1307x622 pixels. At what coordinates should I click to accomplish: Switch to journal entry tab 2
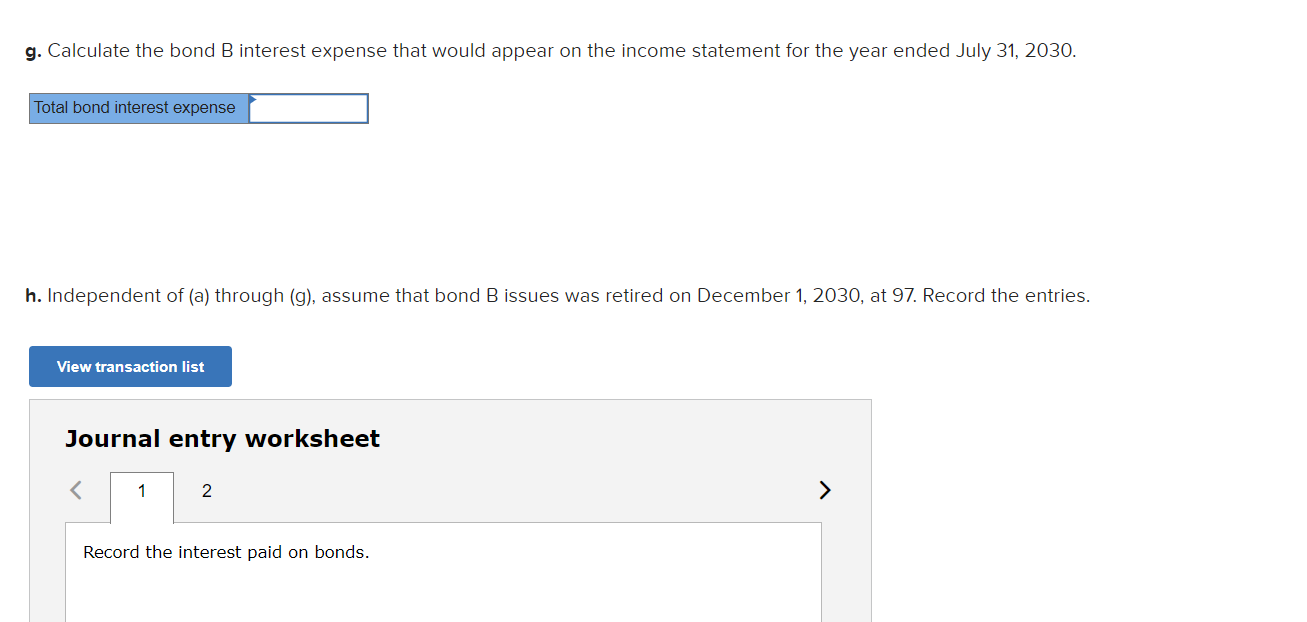pyautogui.click(x=206, y=490)
